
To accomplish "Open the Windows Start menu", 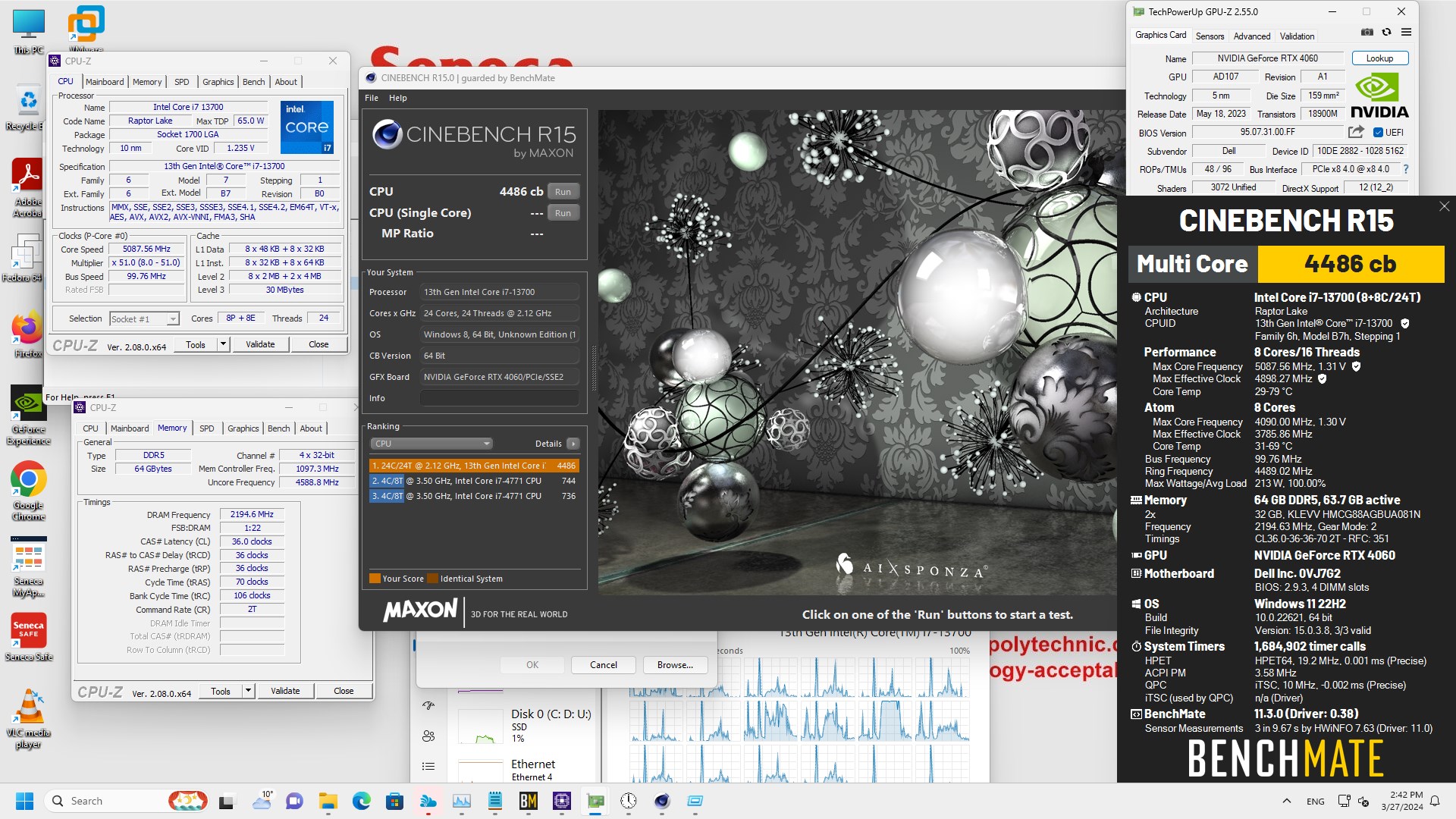I will click(24, 801).
